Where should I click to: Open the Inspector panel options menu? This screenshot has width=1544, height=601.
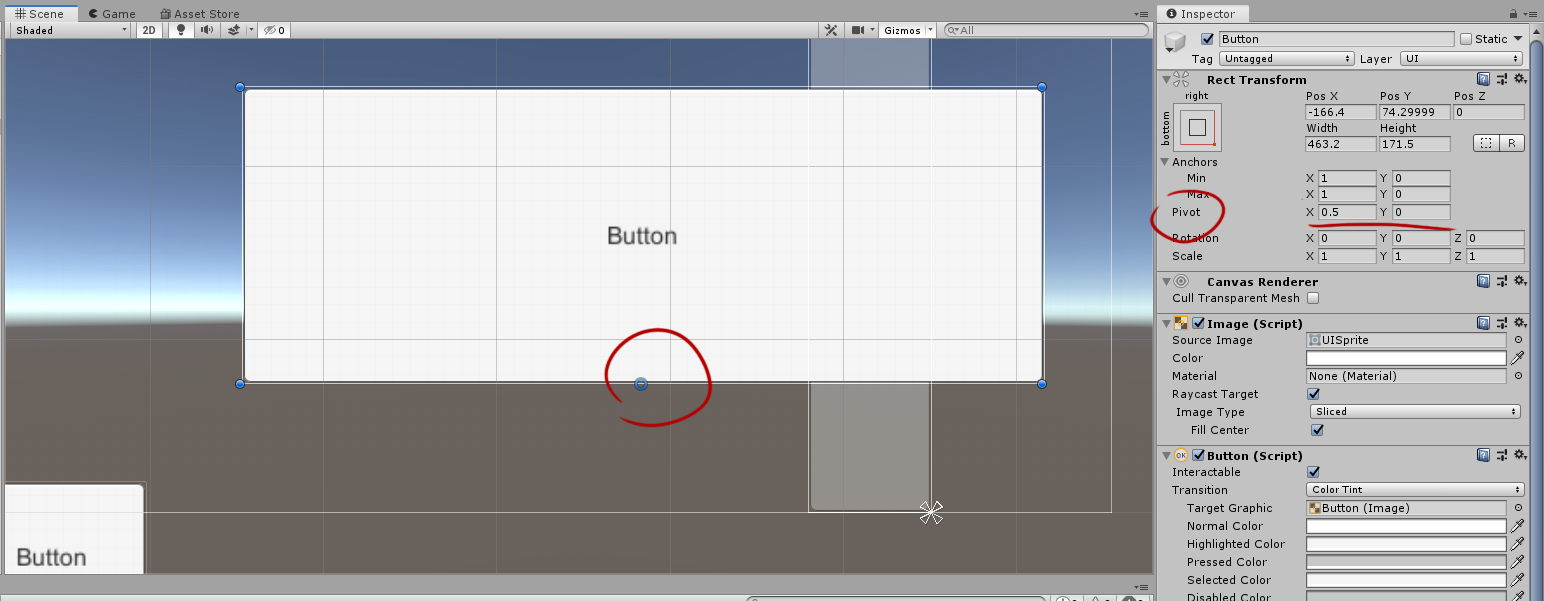pos(1531,14)
